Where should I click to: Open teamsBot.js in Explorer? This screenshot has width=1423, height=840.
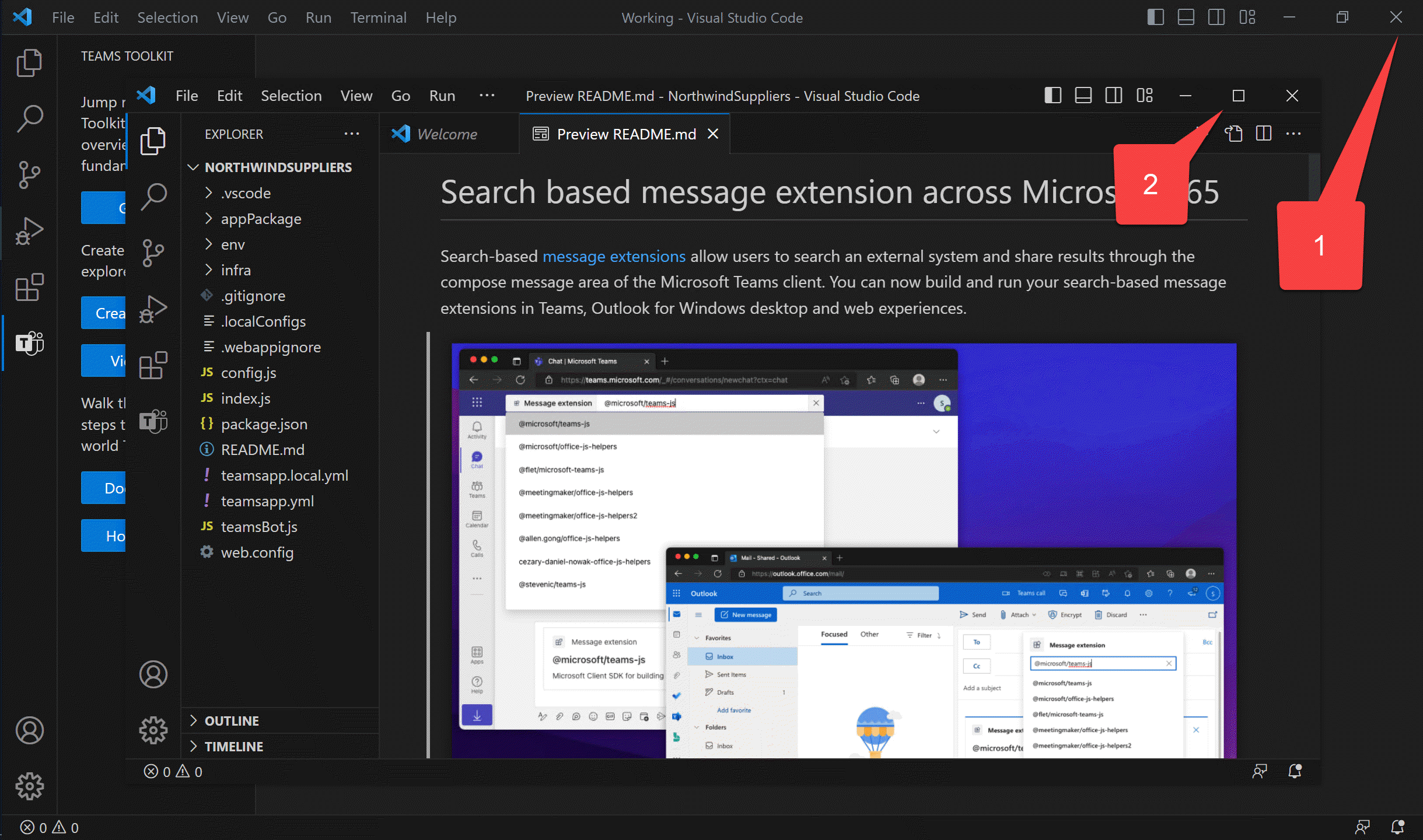click(259, 527)
